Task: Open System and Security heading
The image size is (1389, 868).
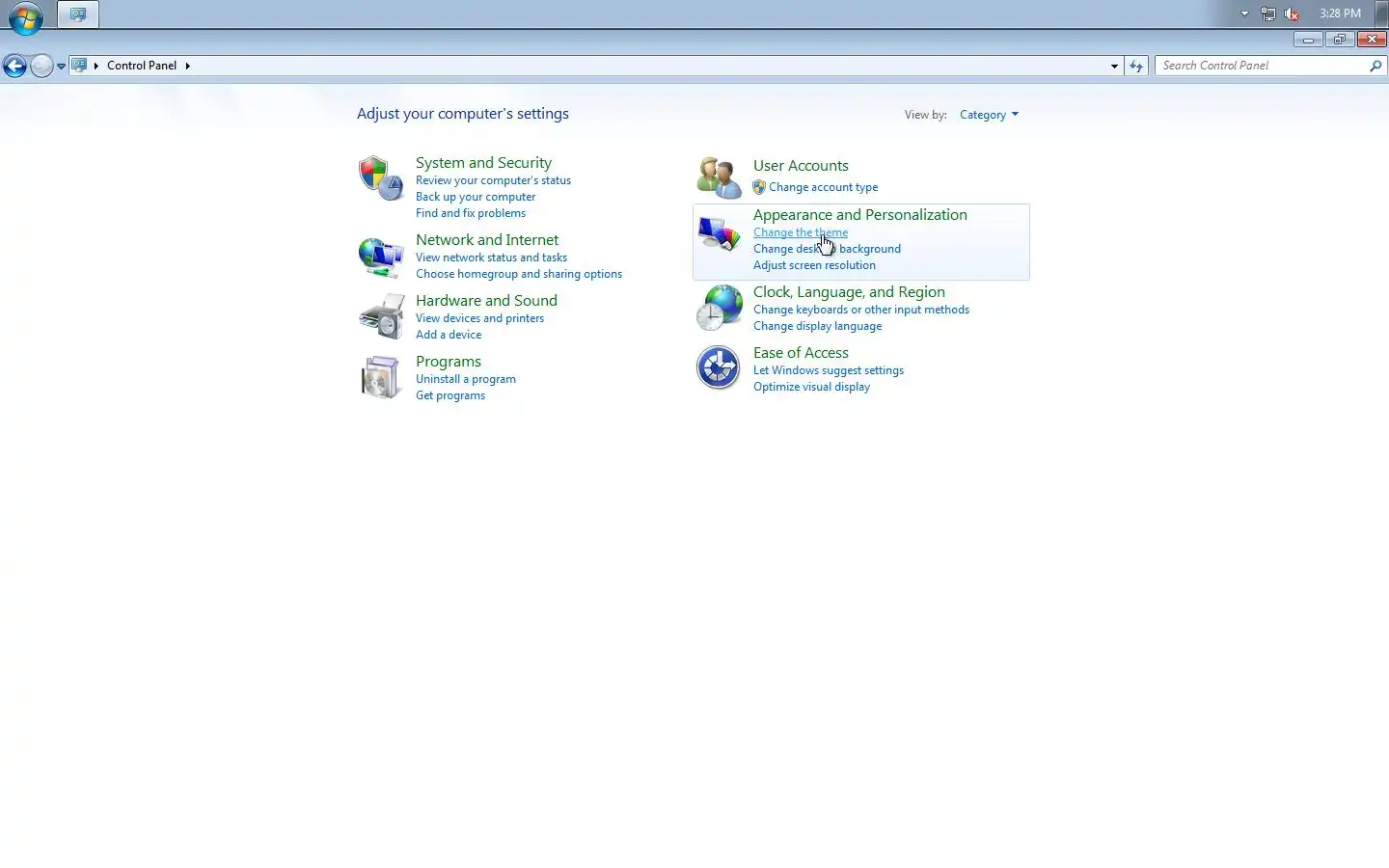Action: point(483,163)
